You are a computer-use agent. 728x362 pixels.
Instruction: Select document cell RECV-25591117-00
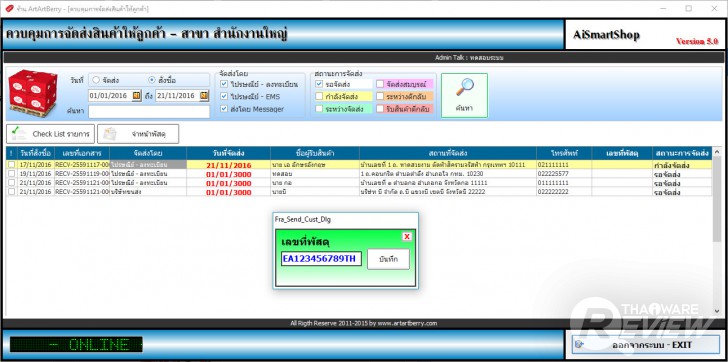coord(81,165)
